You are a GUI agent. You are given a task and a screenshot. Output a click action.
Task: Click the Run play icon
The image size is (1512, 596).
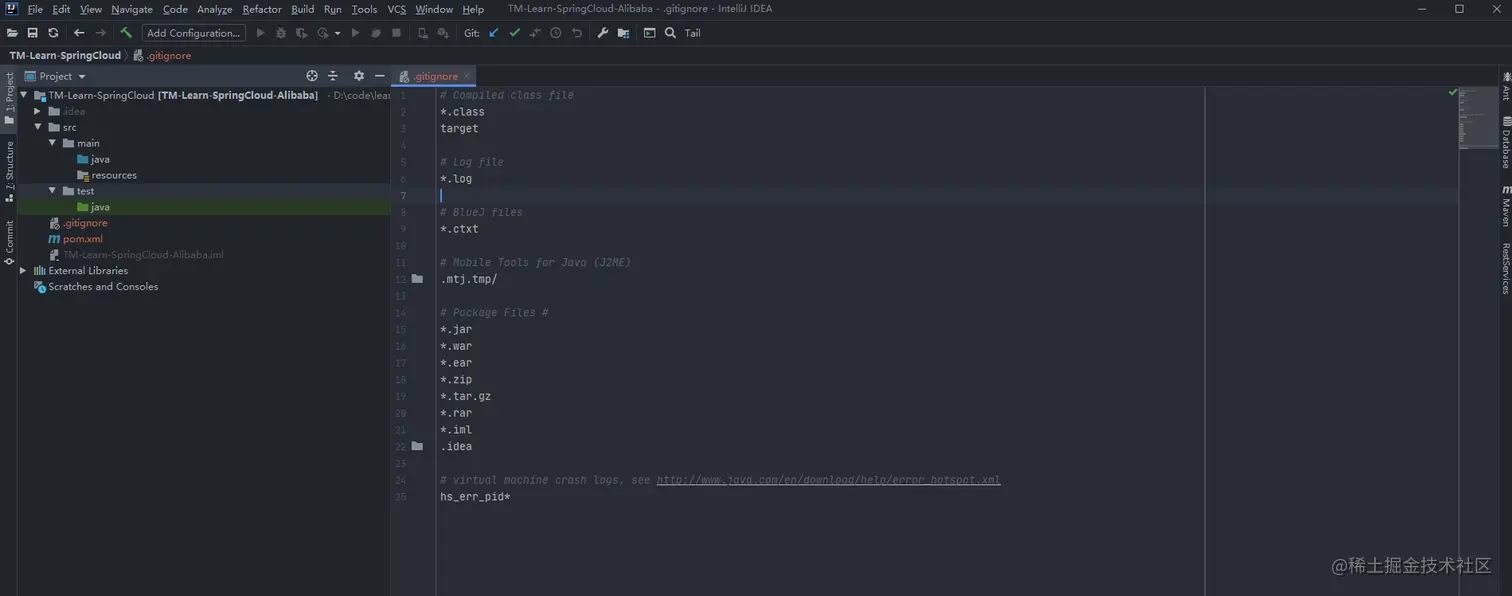click(261, 33)
